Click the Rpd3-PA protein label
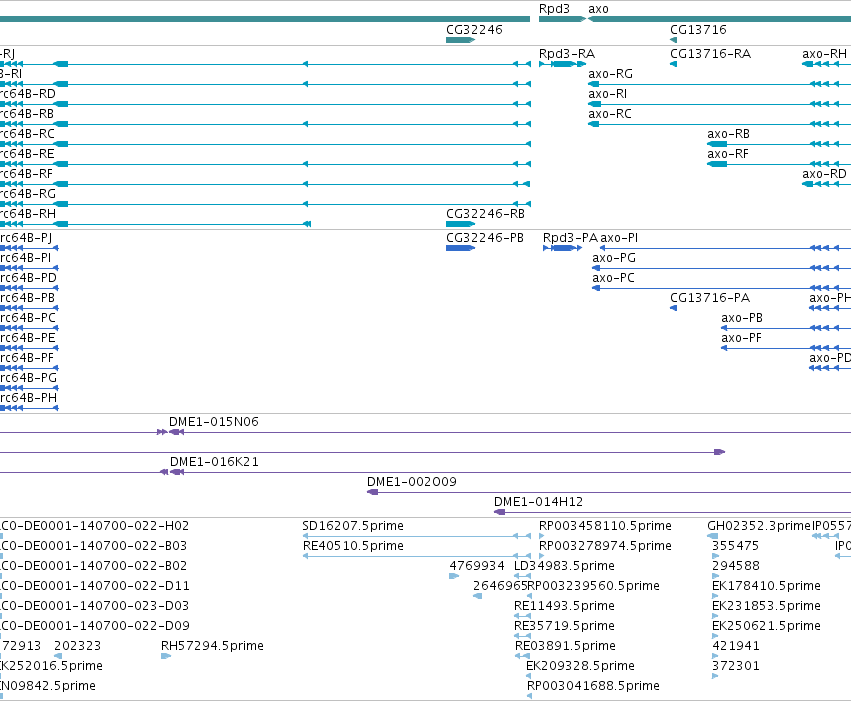Screen dimensions: 851x701 (570, 238)
